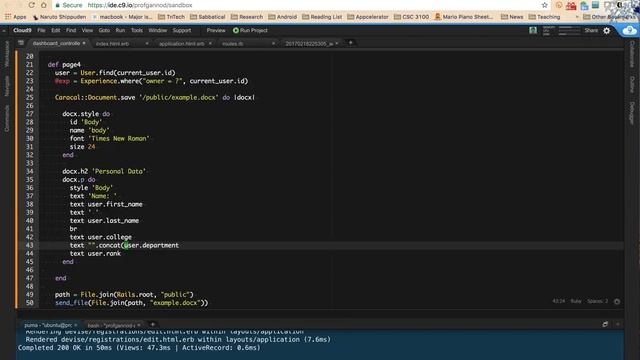Screen dimensions: 640x360
Task: Open the Naruto Shippuden bookmark
Action: click(60, 17)
